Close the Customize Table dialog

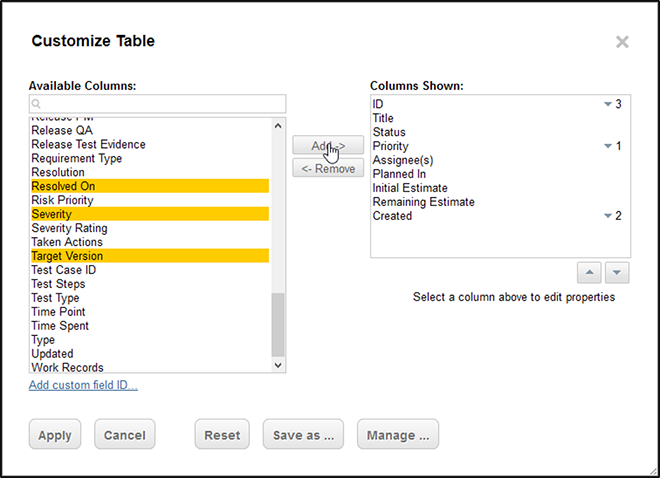pyautogui.click(x=622, y=42)
